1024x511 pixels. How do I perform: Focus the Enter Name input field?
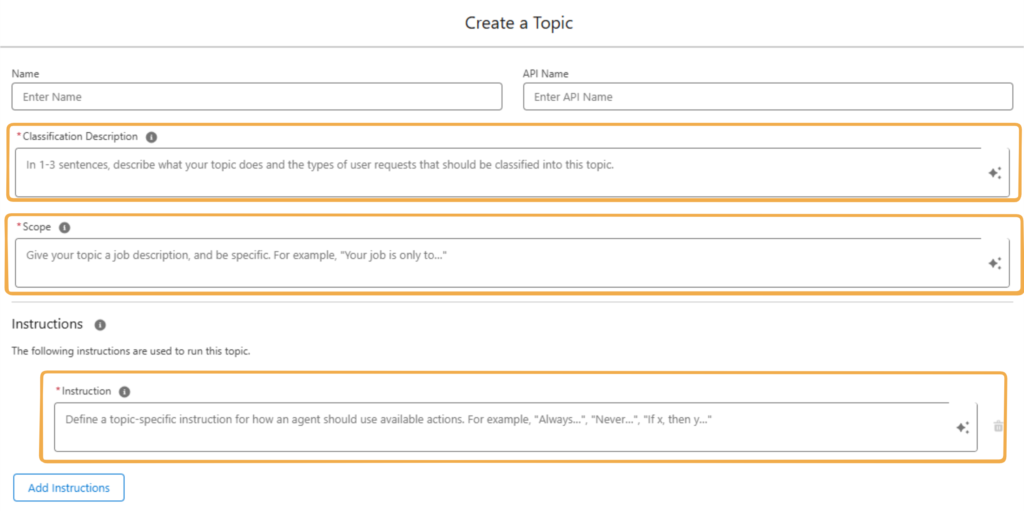[256, 97]
